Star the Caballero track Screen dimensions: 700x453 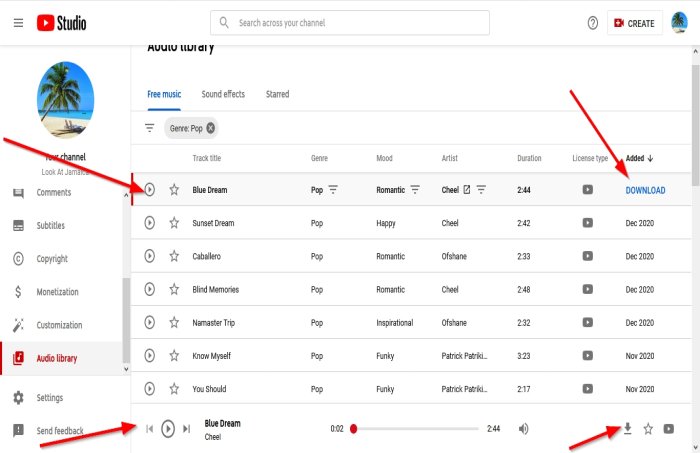pos(174,256)
